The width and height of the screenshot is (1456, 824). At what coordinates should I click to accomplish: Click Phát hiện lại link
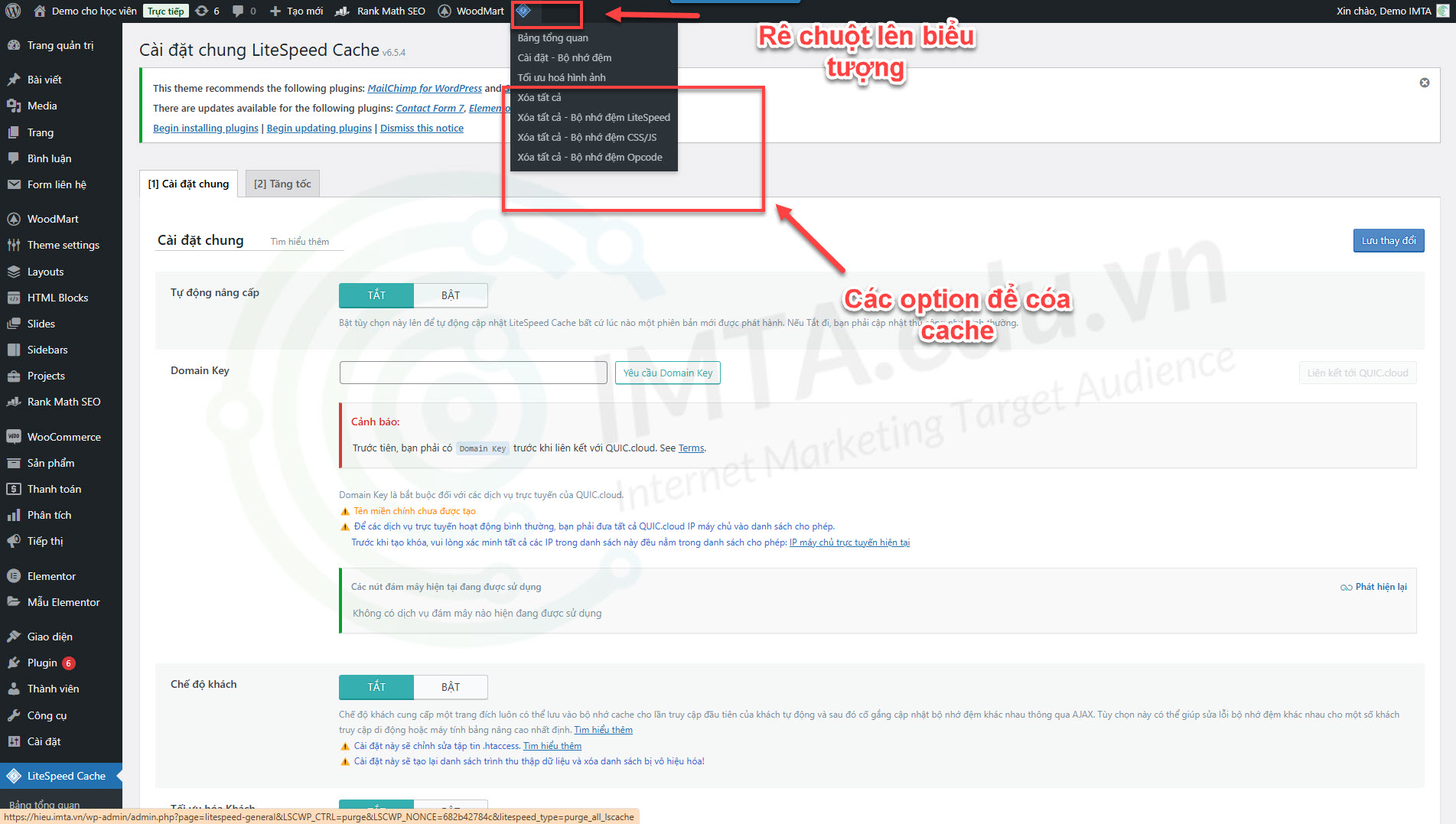coord(1374,587)
